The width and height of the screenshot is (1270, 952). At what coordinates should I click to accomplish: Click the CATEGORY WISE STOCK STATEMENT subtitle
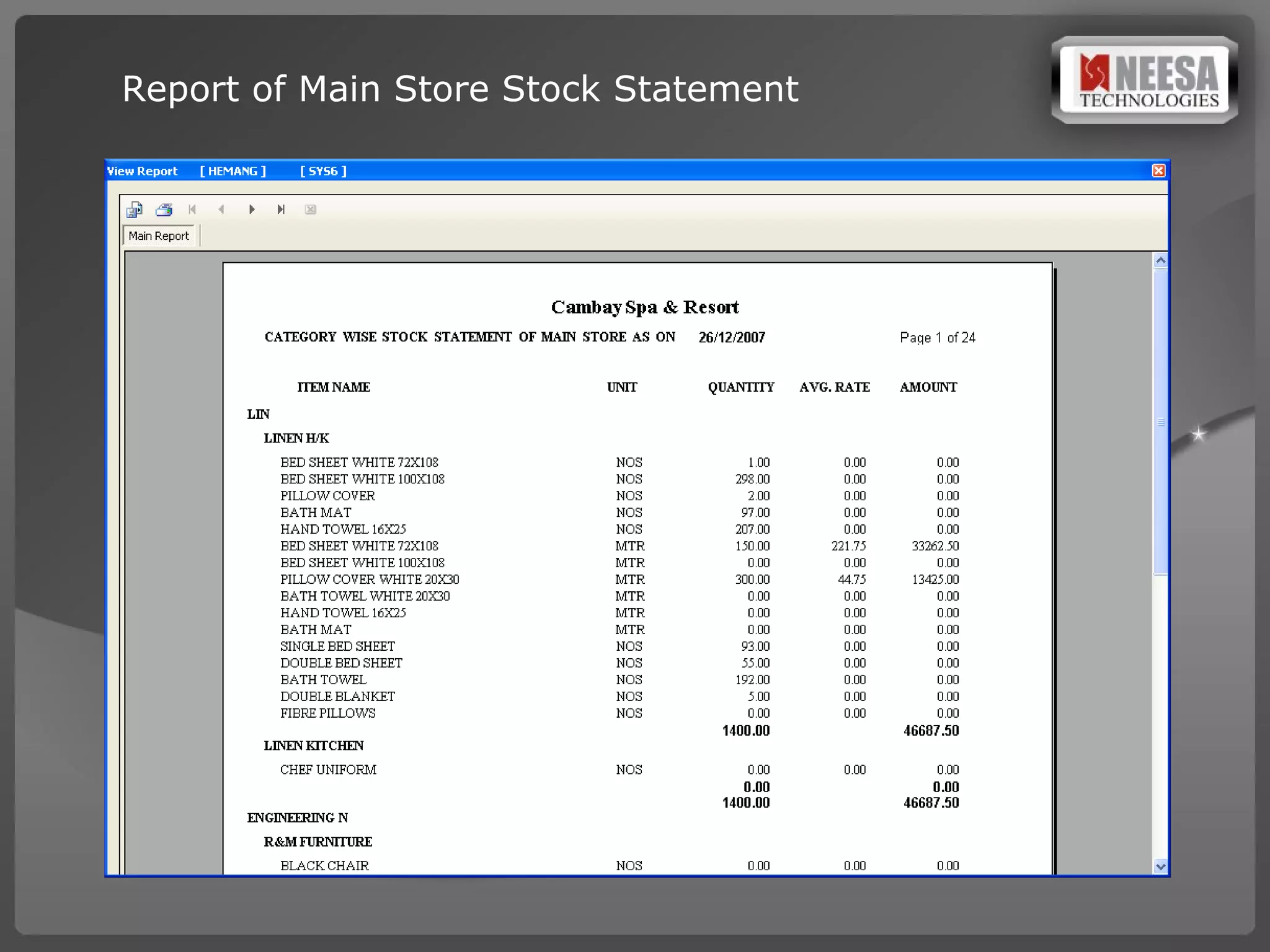click(x=470, y=337)
